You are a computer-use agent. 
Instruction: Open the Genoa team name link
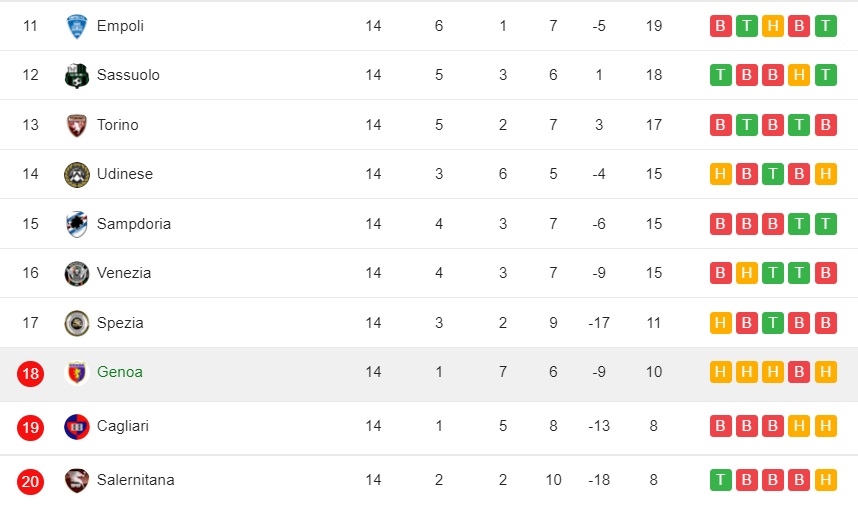click(x=120, y=372)
